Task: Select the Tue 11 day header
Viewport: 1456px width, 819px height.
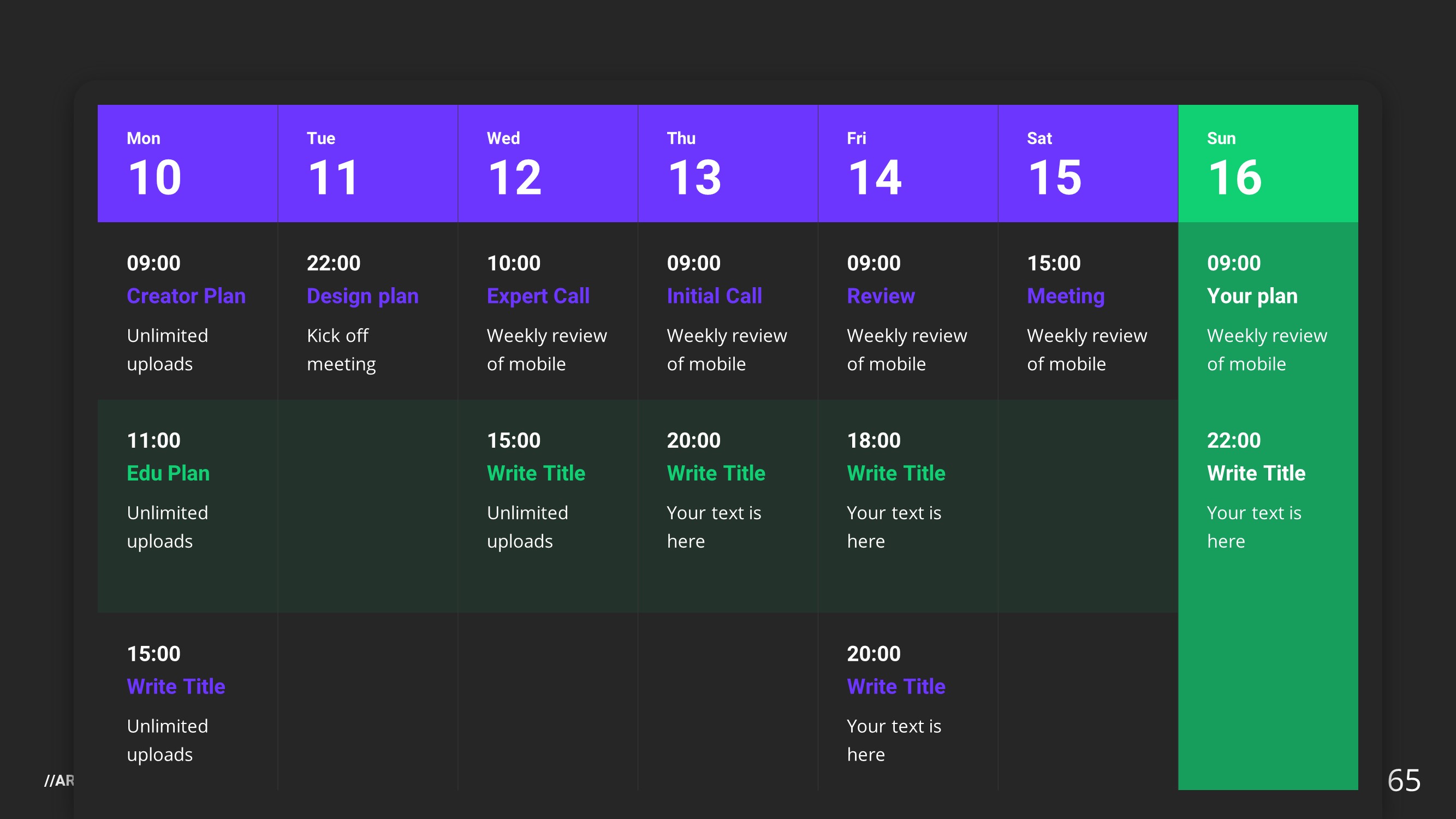Action: click(367, 163)
